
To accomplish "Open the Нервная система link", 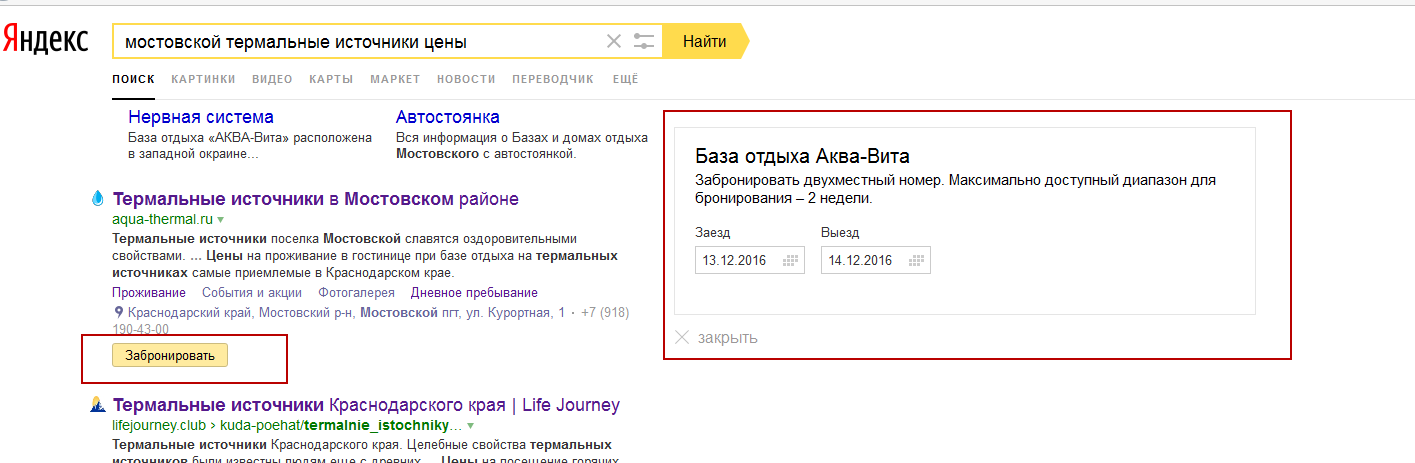I will click(x=201, y=117).
